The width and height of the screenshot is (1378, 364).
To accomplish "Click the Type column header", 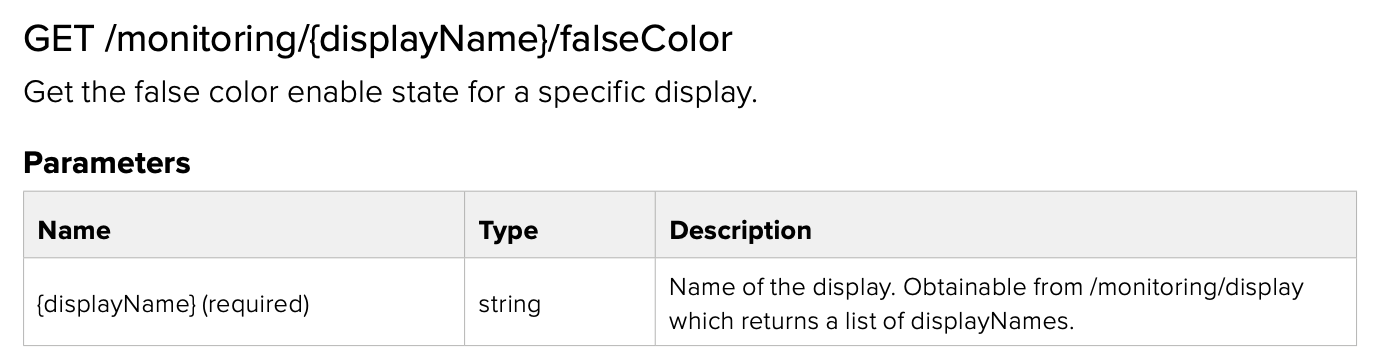I will tap(508, 230).
